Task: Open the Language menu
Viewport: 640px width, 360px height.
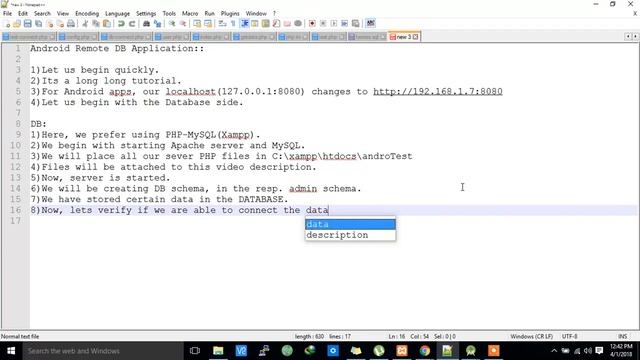Action: (x=117, y=13)
